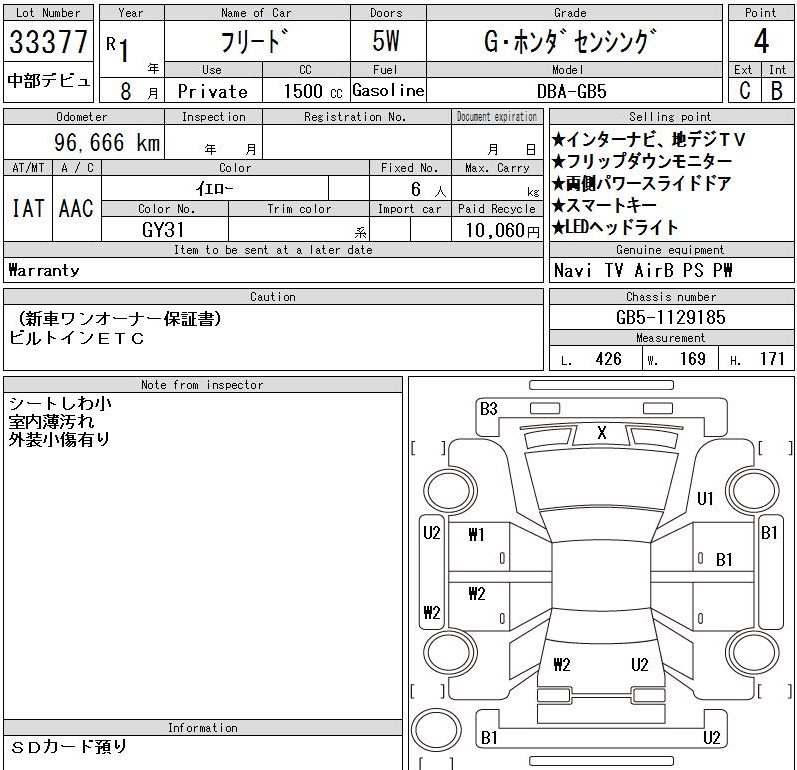Click the W2 mark on the tailgate
This screenshot has height=770, width=797.
pyautogui.click(x=562, y=664)
